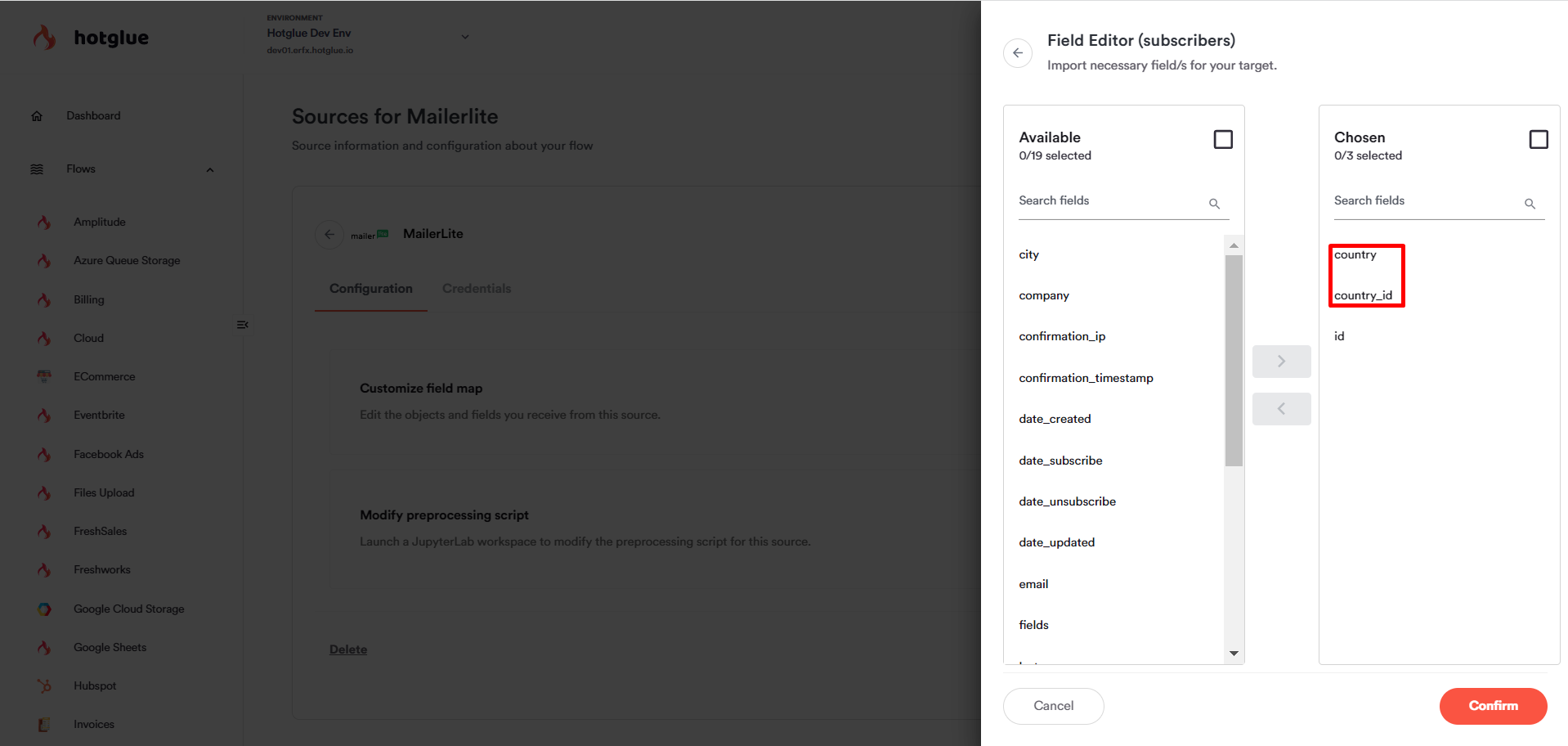Viewport: 1568px width, 746px height.
Task: Click the FreshSales flow icon
Action: click(x=44, y=532)
